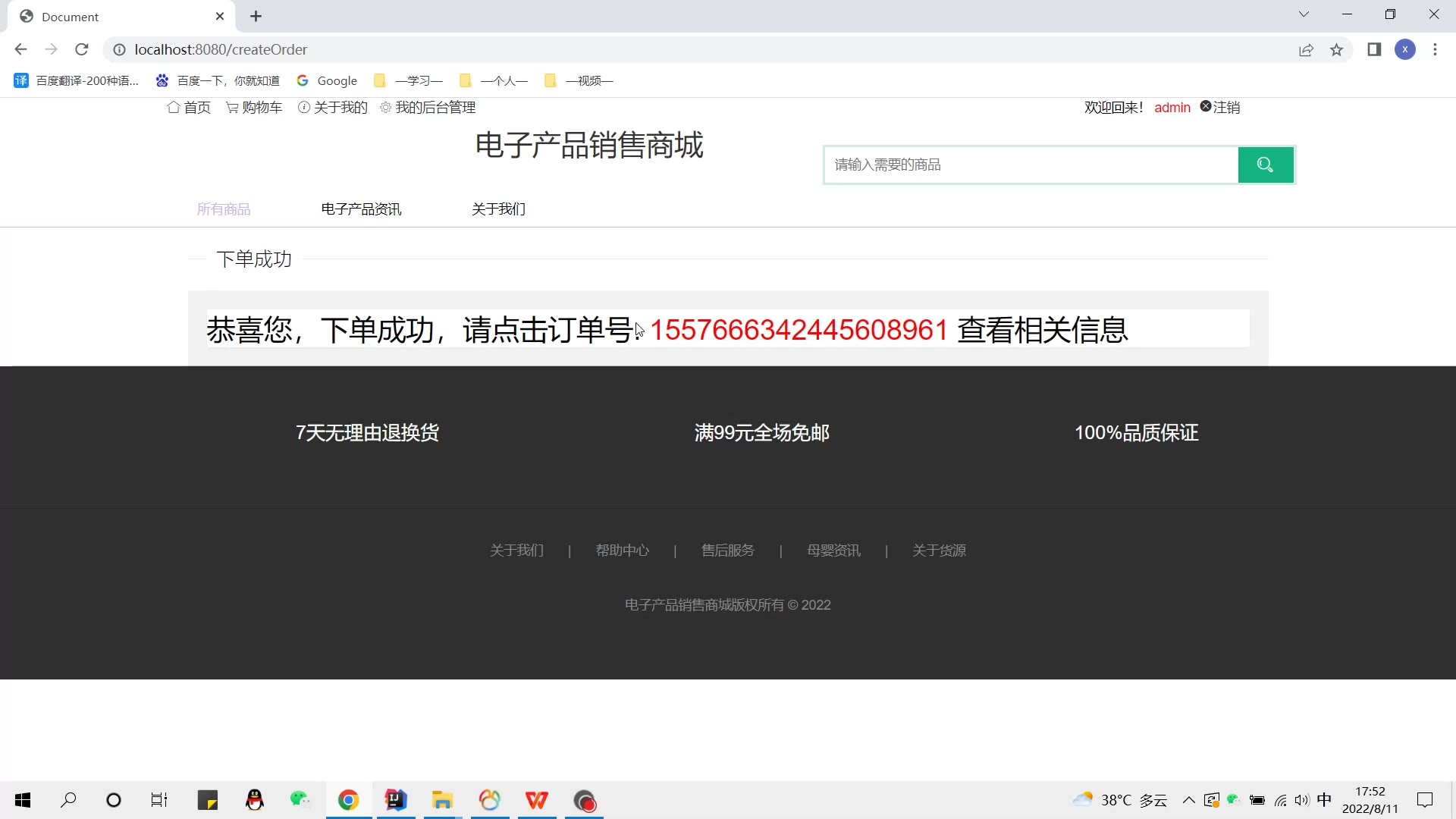Image resolution: width=1456 pixels, height=819 pixels.
Task: Click the product search input field
Action: tap(1031, 165)
